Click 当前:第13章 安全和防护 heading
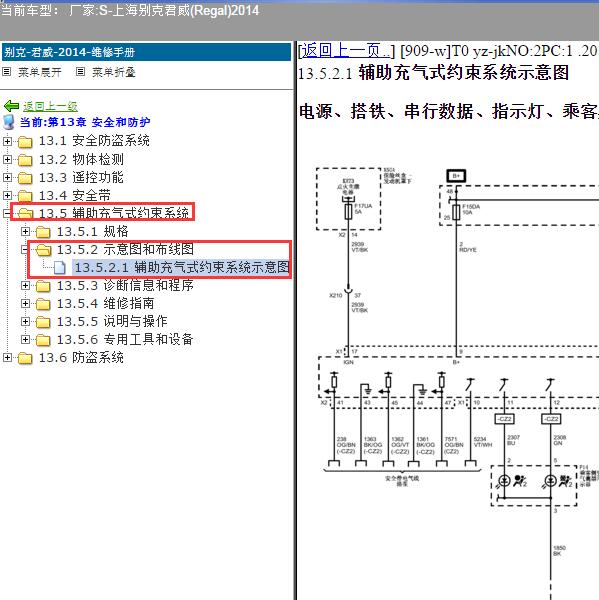This screenshot has height=600, width=599. click(x=85, y=122)
